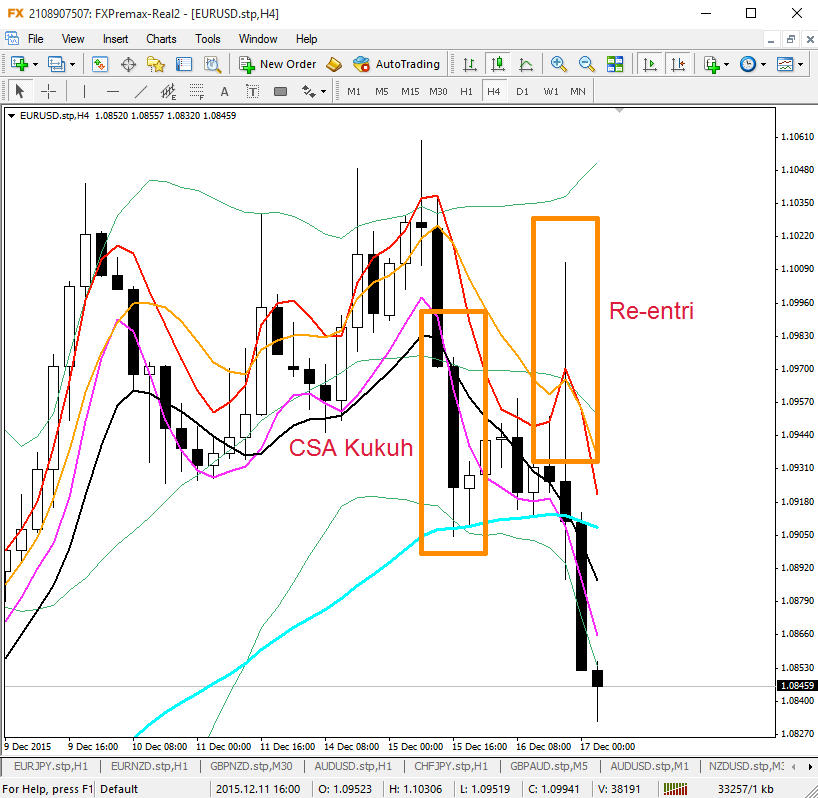This screenshot has width=818, height=798.
Task: Expand the Indicators dropdown arrow
Action: coord(727,65)
